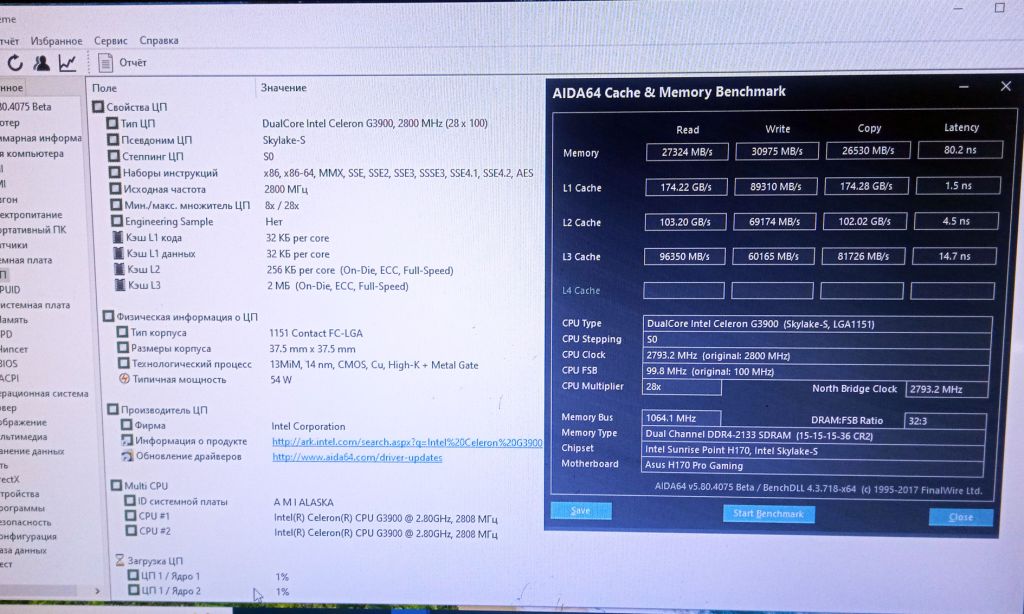
Task: Click the Отчёт toolbar label
Action: pos(133,63)
